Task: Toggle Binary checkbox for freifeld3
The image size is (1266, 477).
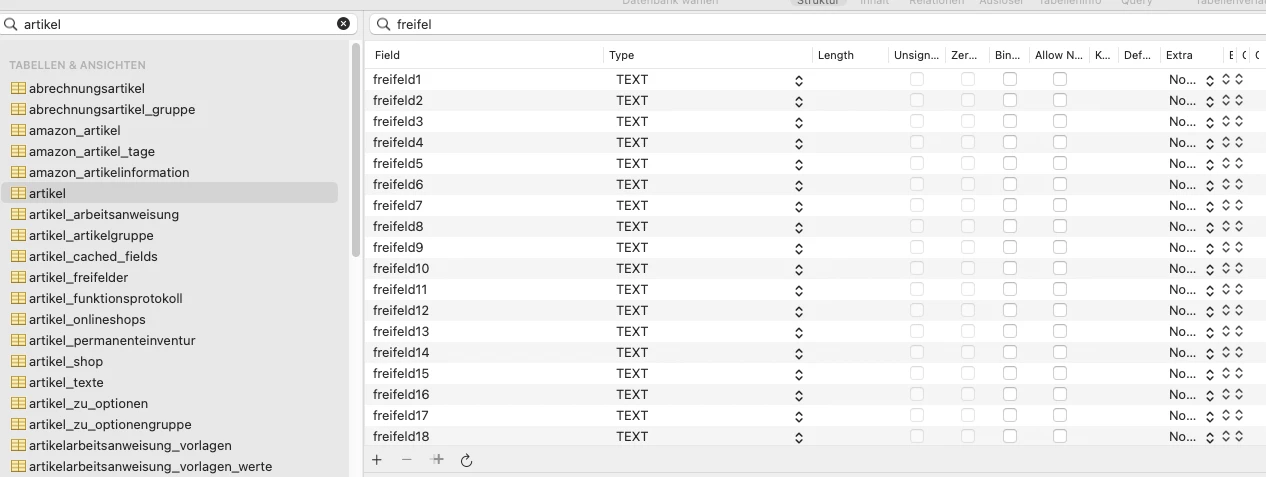Action: tap(1010, 121)
